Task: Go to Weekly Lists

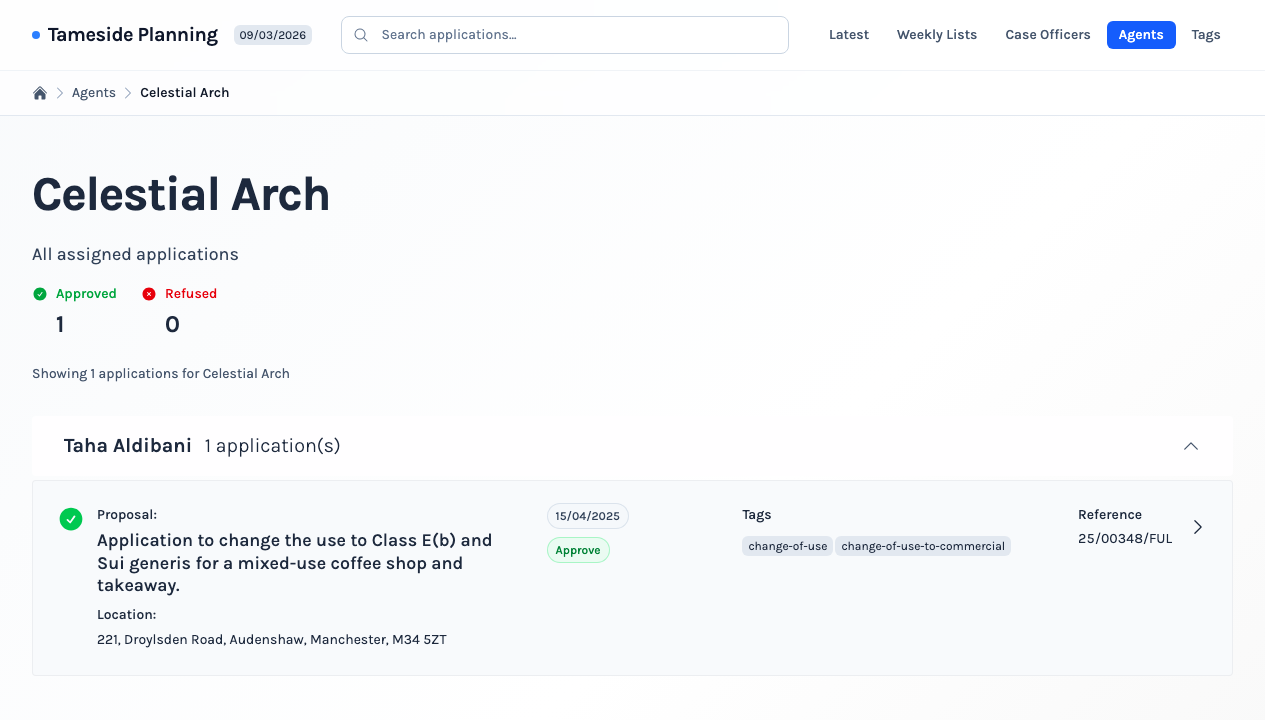Action: pyautogui.click(x=936, y=35)
